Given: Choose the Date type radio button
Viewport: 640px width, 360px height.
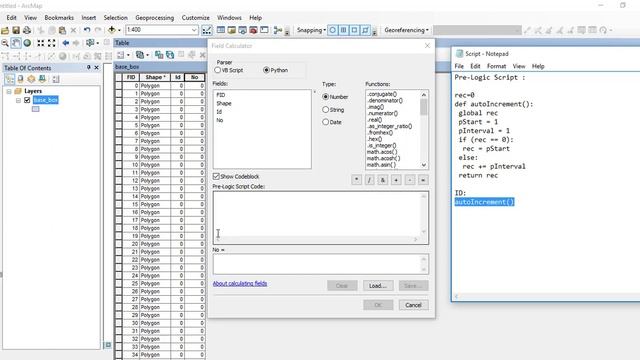Looking at the screenshot, I should [x=325, y=122].
